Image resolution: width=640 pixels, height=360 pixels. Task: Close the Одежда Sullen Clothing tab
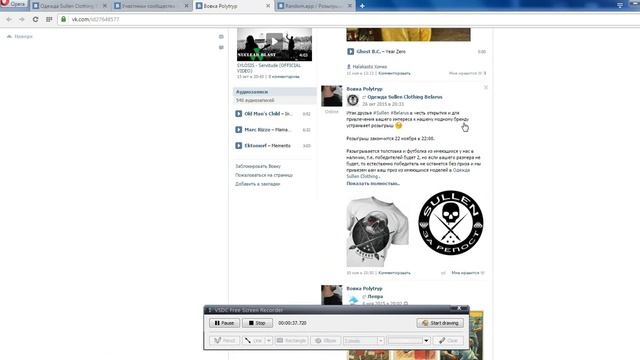click(105, 6)
